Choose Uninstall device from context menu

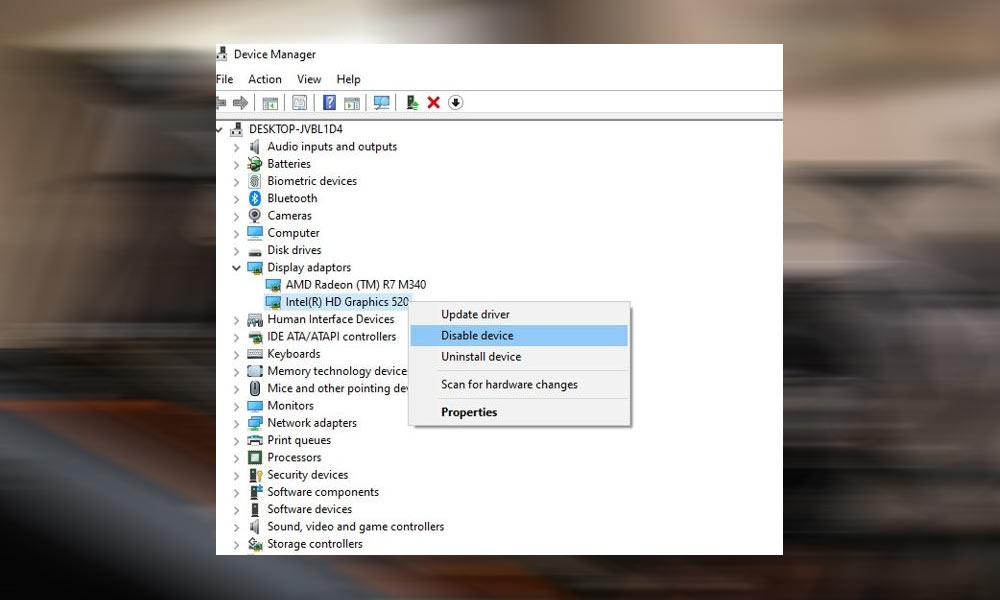[519, 356]
